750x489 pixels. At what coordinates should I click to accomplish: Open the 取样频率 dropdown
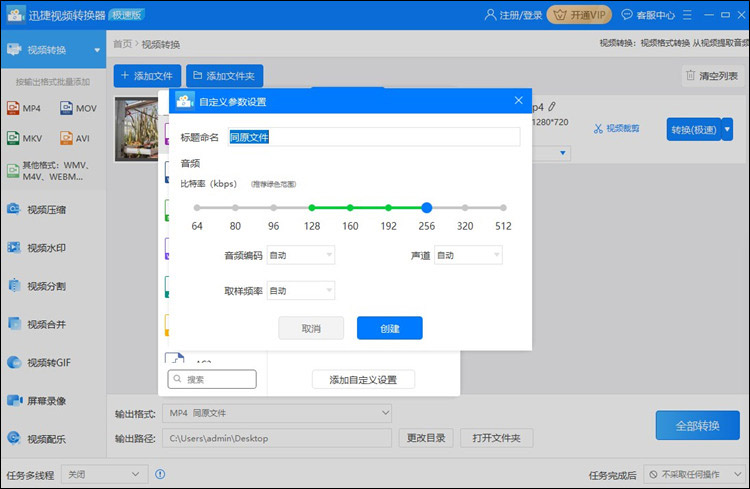pyautogui.click(x=301, y=290)
